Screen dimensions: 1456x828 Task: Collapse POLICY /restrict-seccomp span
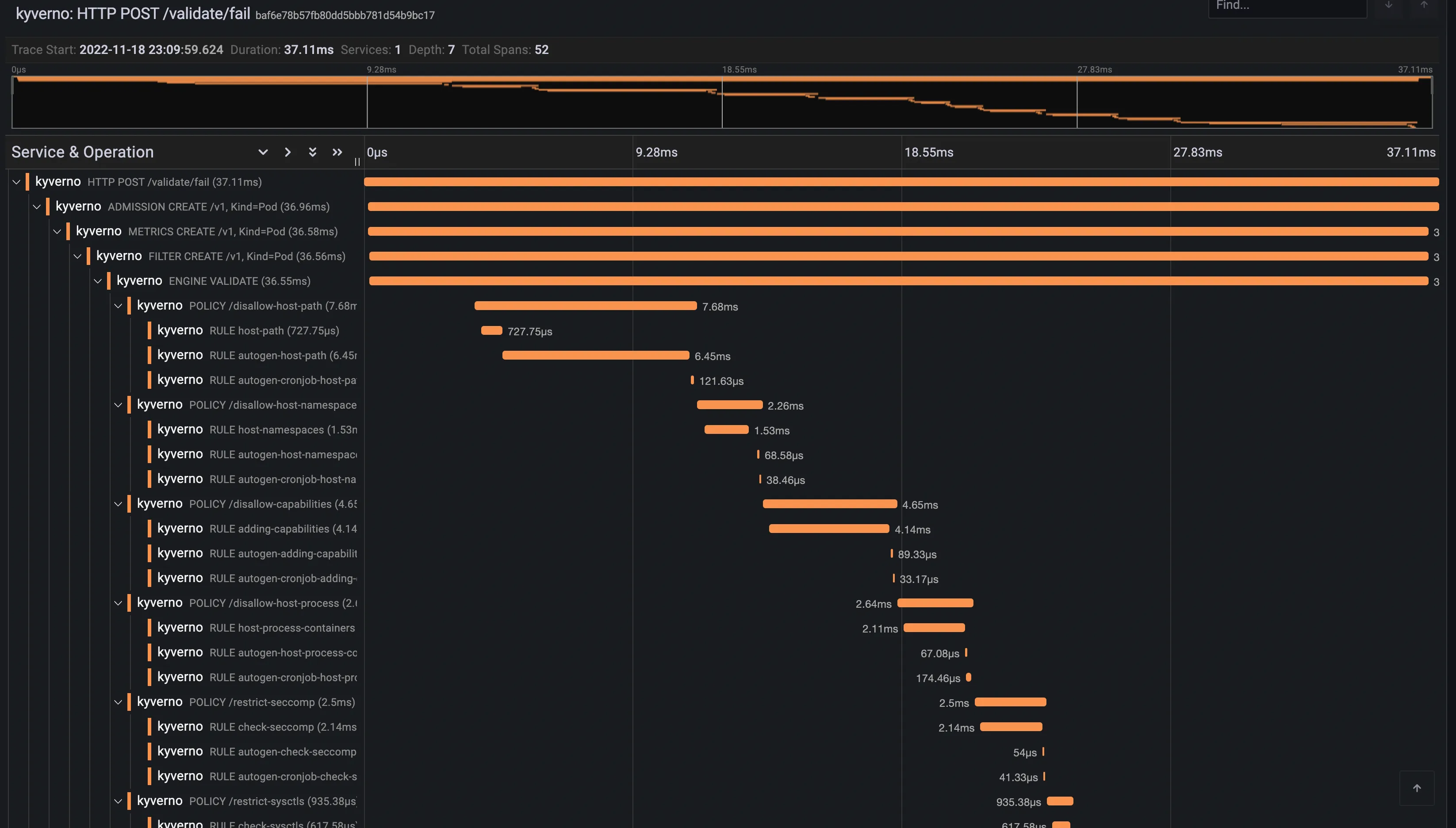point(118,702)
